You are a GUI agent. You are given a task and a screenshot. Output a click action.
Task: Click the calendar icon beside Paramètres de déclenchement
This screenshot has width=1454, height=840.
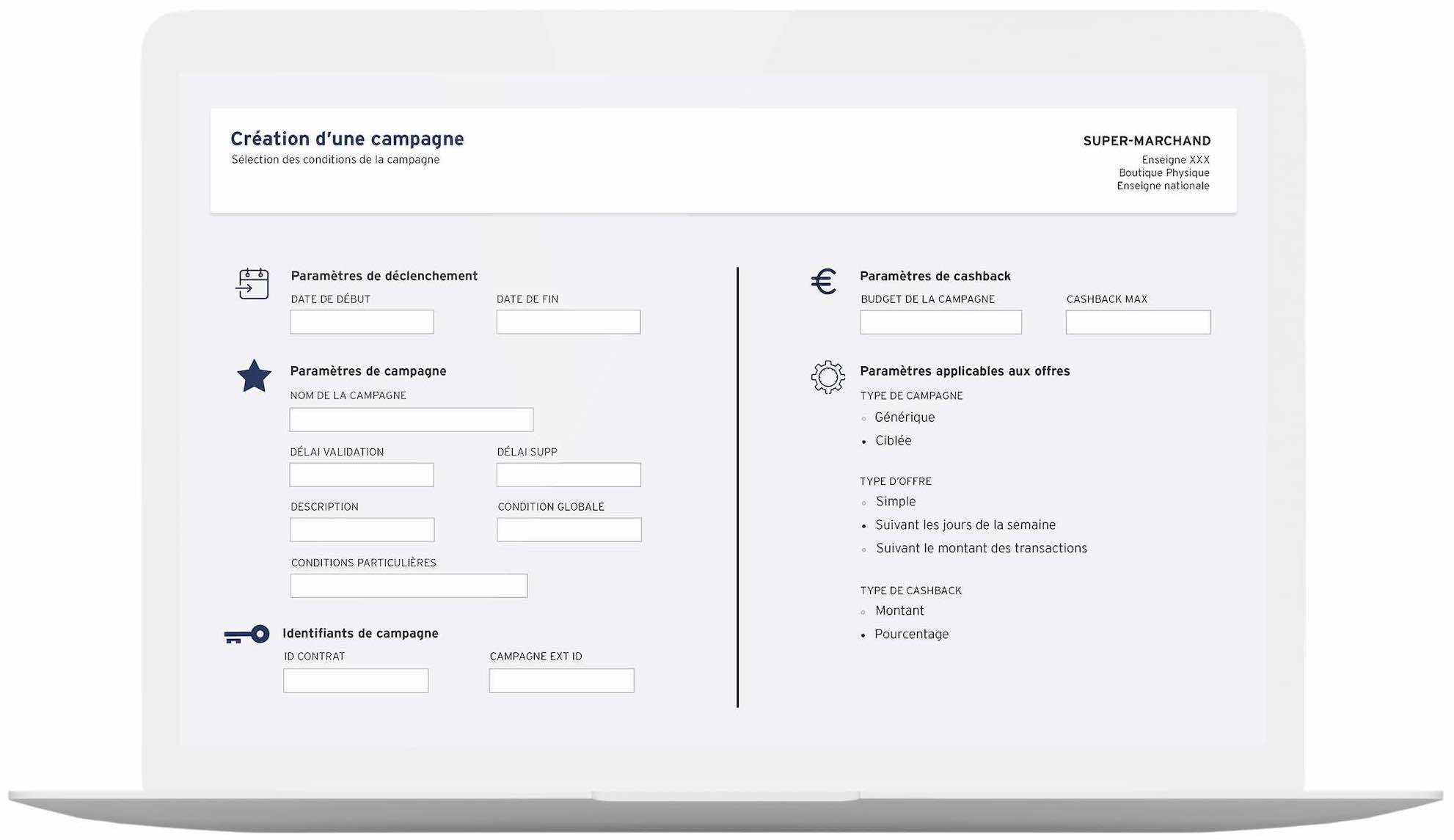click(252, 283)
